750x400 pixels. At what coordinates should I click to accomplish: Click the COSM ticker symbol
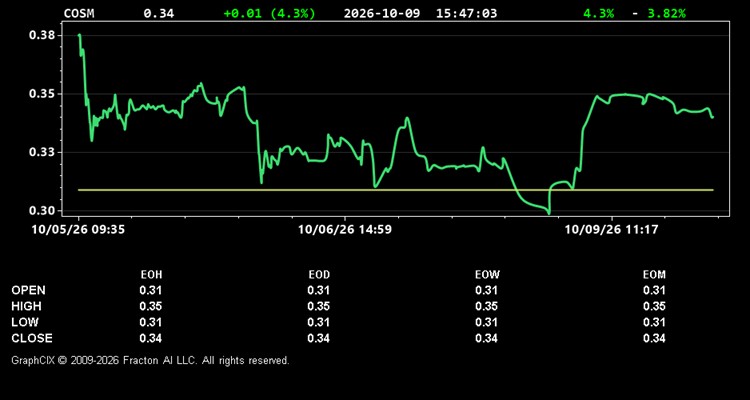(79, 13)
